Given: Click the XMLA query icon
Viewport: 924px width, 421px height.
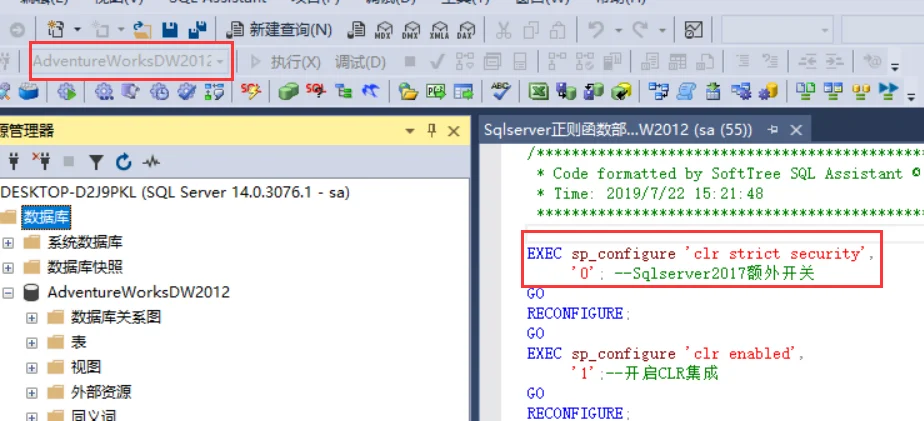Looking at the screenshot, I should click(439, 29).
